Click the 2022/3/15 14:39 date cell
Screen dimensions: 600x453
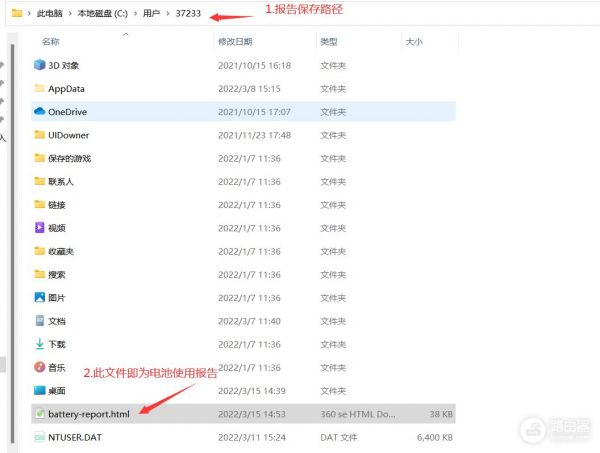pos(252,391)
